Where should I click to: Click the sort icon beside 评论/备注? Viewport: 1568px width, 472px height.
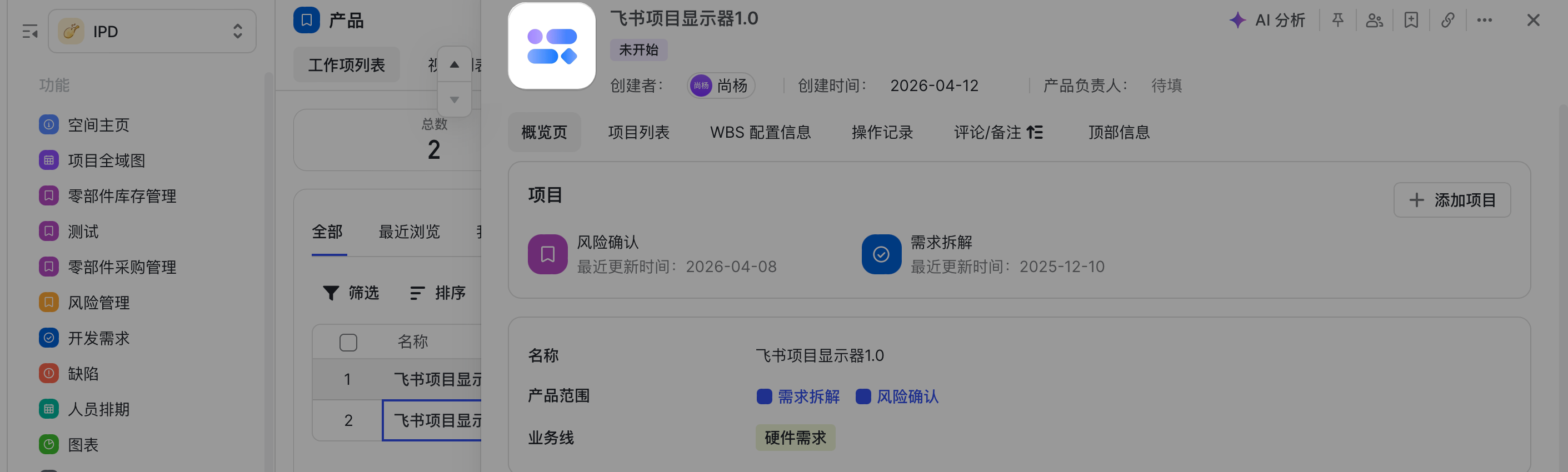pyautogui.click(x=1035, y=133)
